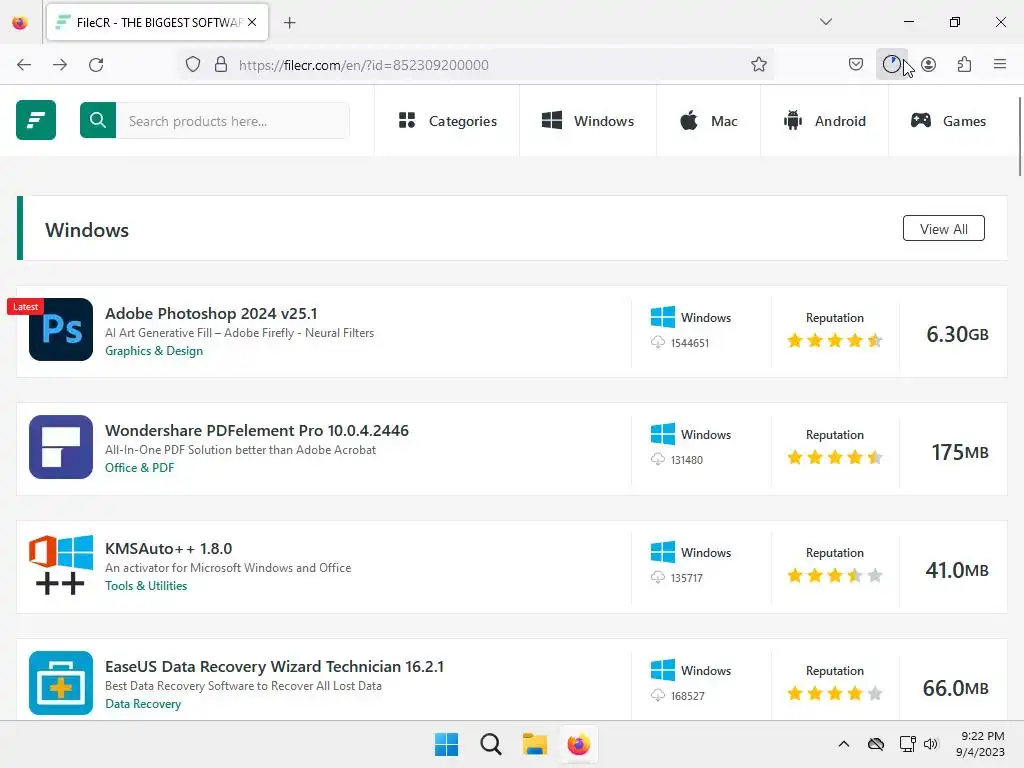Click the Adobe Photoshop Ps icon
This screenshot has width=1024, height=768.
61,329
